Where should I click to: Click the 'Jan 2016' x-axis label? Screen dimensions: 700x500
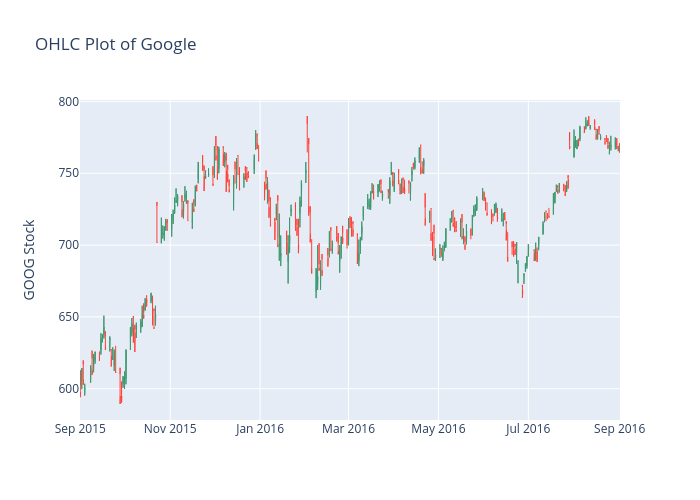259,429
